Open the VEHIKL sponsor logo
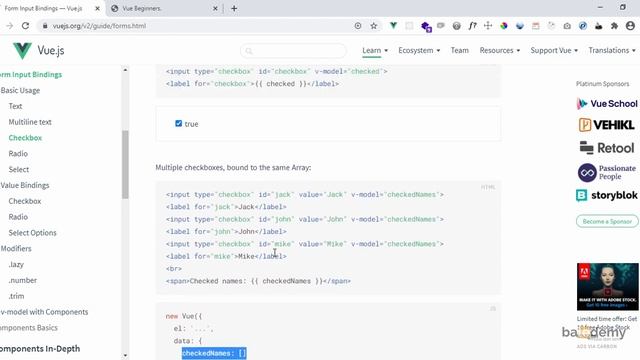Image resolution: width=640 pixels, height=360 pixels. coord(607,124)
